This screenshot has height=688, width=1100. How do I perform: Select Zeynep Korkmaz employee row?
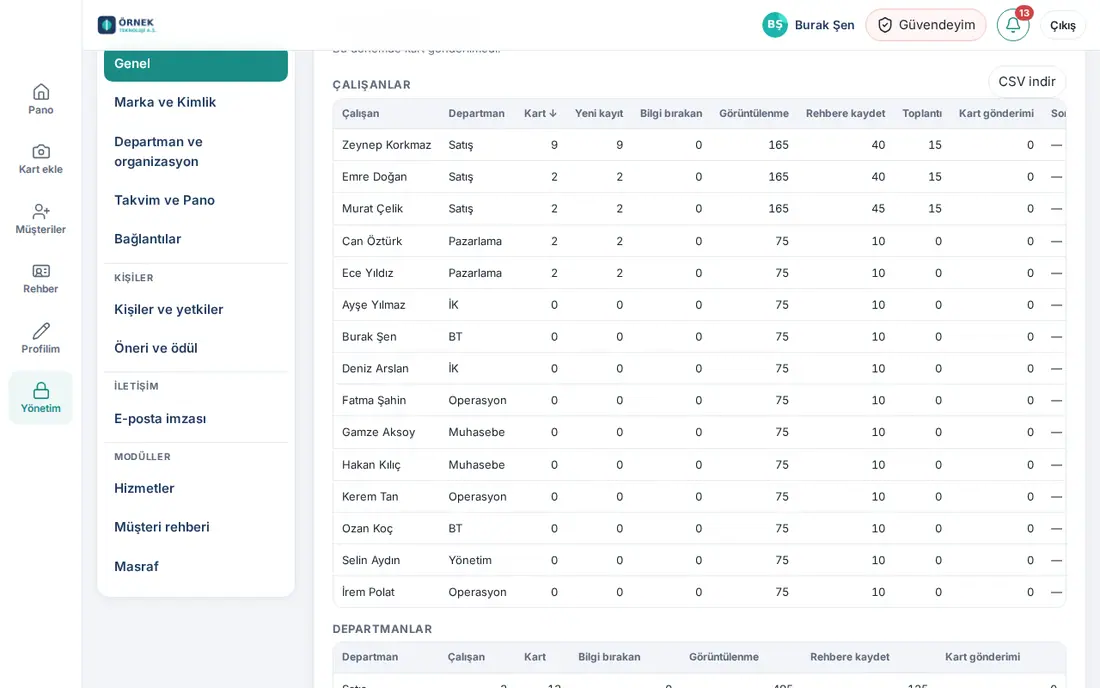pyautogui.click(x=699, y=145)
